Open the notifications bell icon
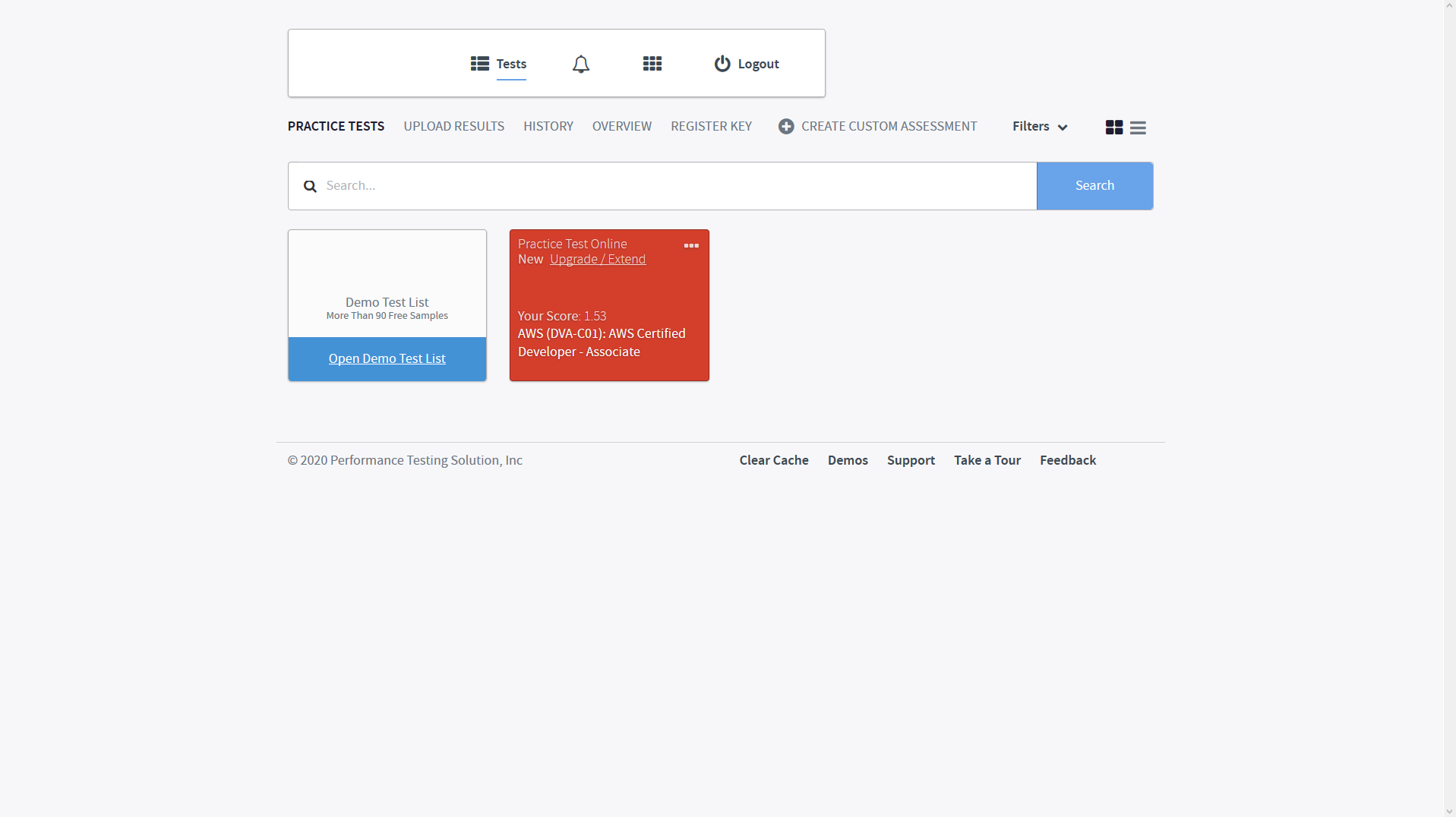Screen dimensions: 1456x817 pyautogui.click(x=580, y=64)
